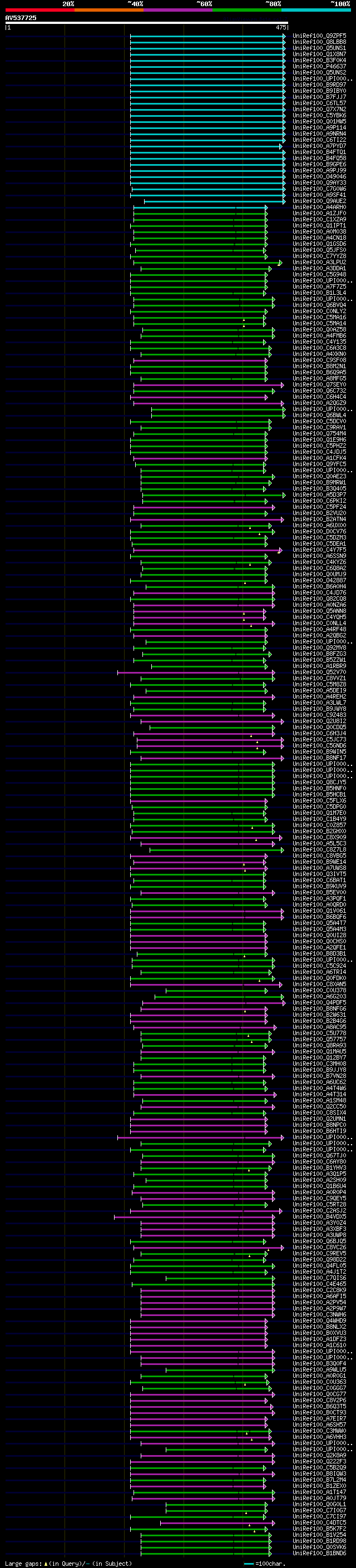
Task: Select UniRef100_Q7SEY0 label
Action: coord(319,385)
